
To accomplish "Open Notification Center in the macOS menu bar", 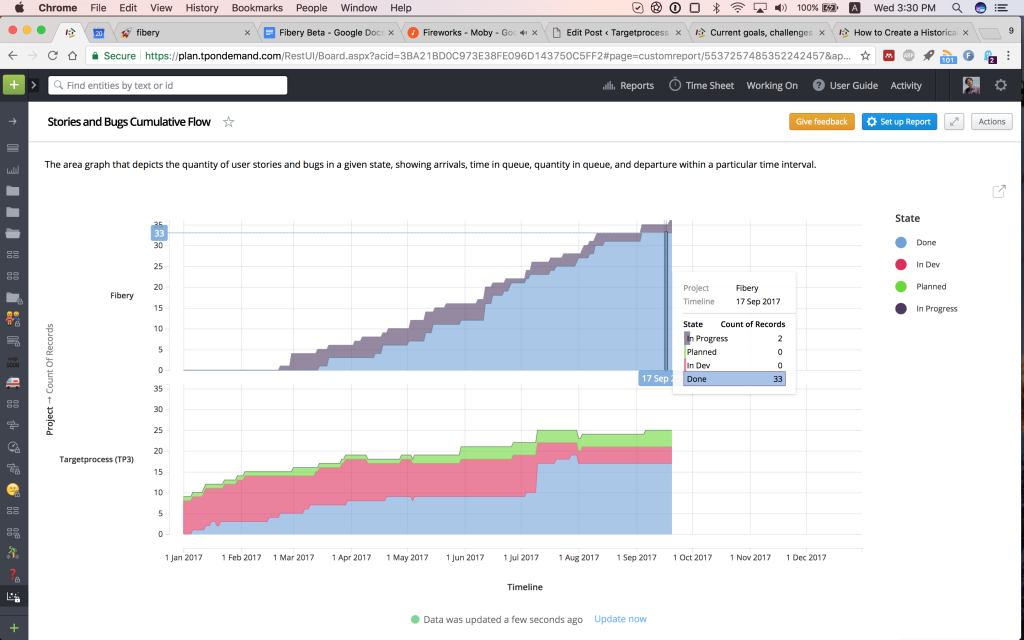I will (1000, 8).
